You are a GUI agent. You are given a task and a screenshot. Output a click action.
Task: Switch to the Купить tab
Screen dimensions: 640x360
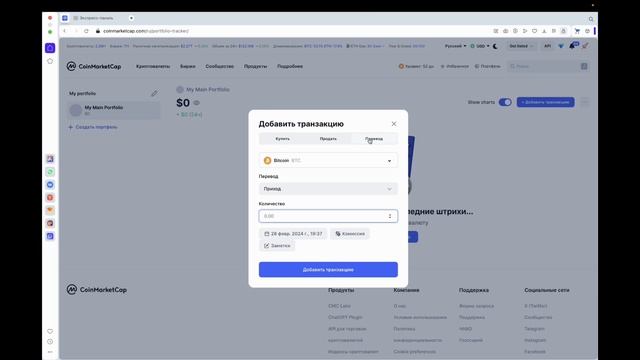pos(282,139)
